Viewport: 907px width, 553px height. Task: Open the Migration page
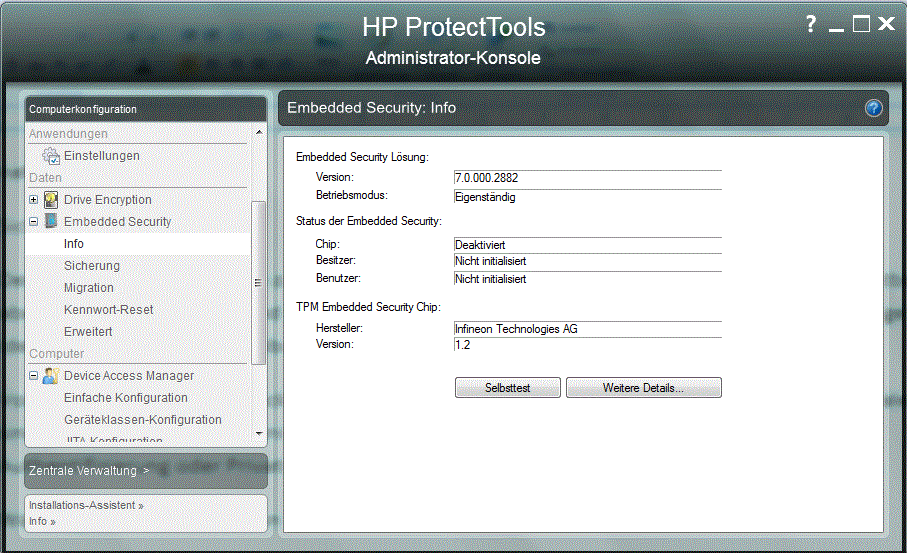point(89,287)
